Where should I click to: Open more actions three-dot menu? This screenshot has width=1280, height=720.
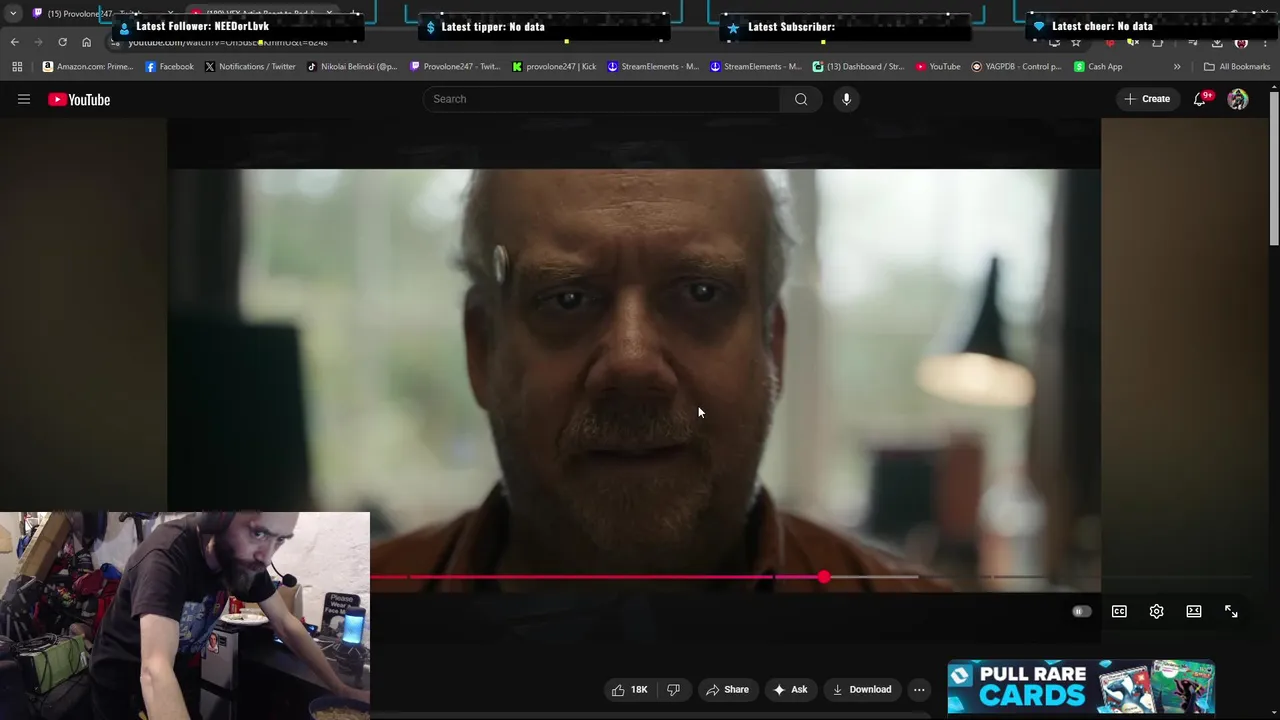919,689
